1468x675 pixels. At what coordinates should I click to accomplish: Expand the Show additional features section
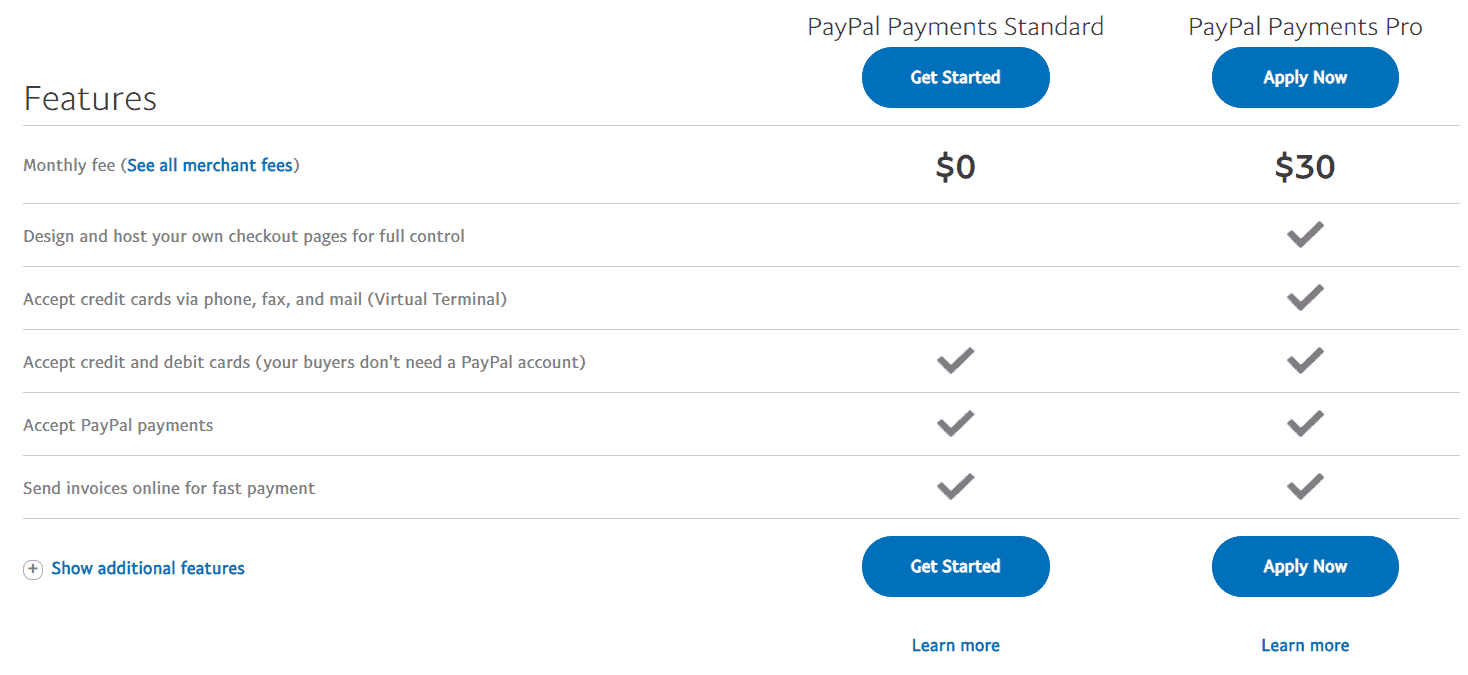(x=148, y=568)
